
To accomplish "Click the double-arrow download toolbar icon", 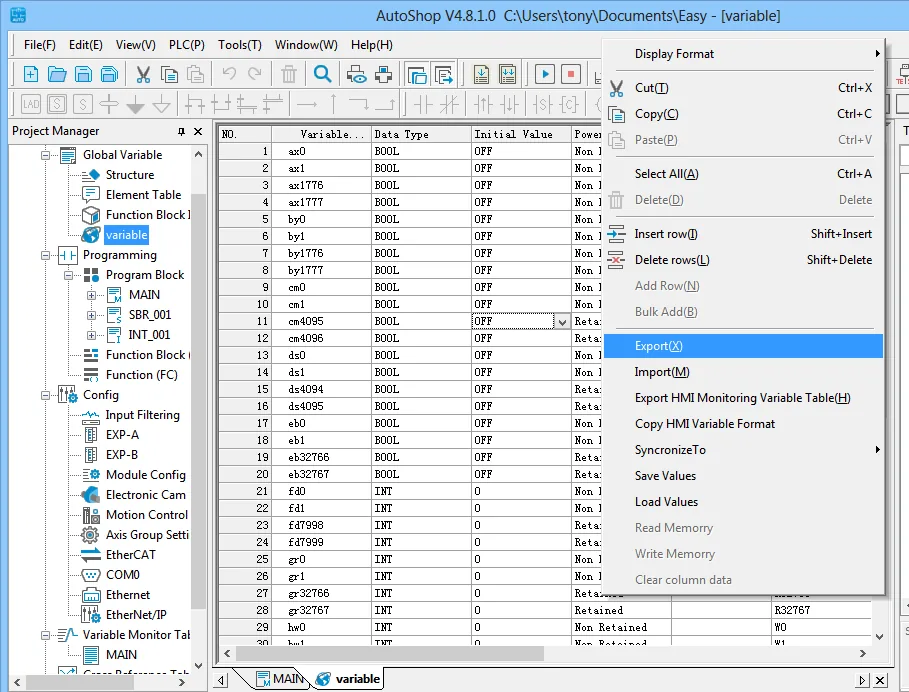I will (507, 74).
